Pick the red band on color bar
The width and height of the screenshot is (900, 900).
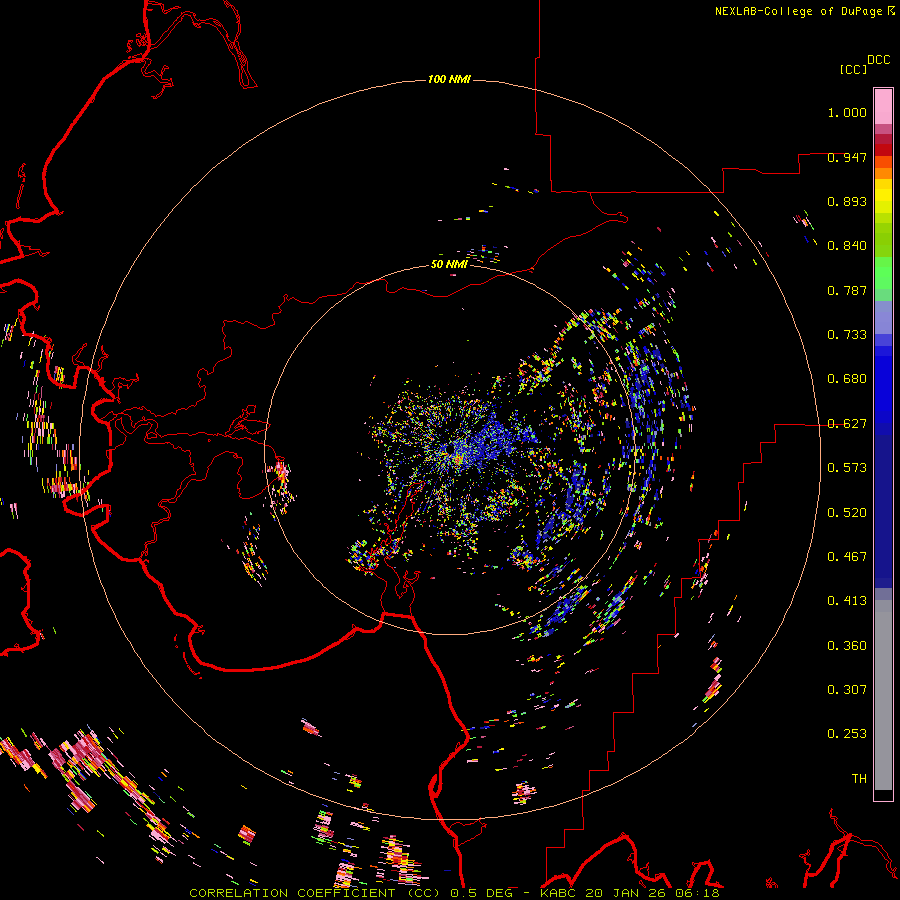883,150
